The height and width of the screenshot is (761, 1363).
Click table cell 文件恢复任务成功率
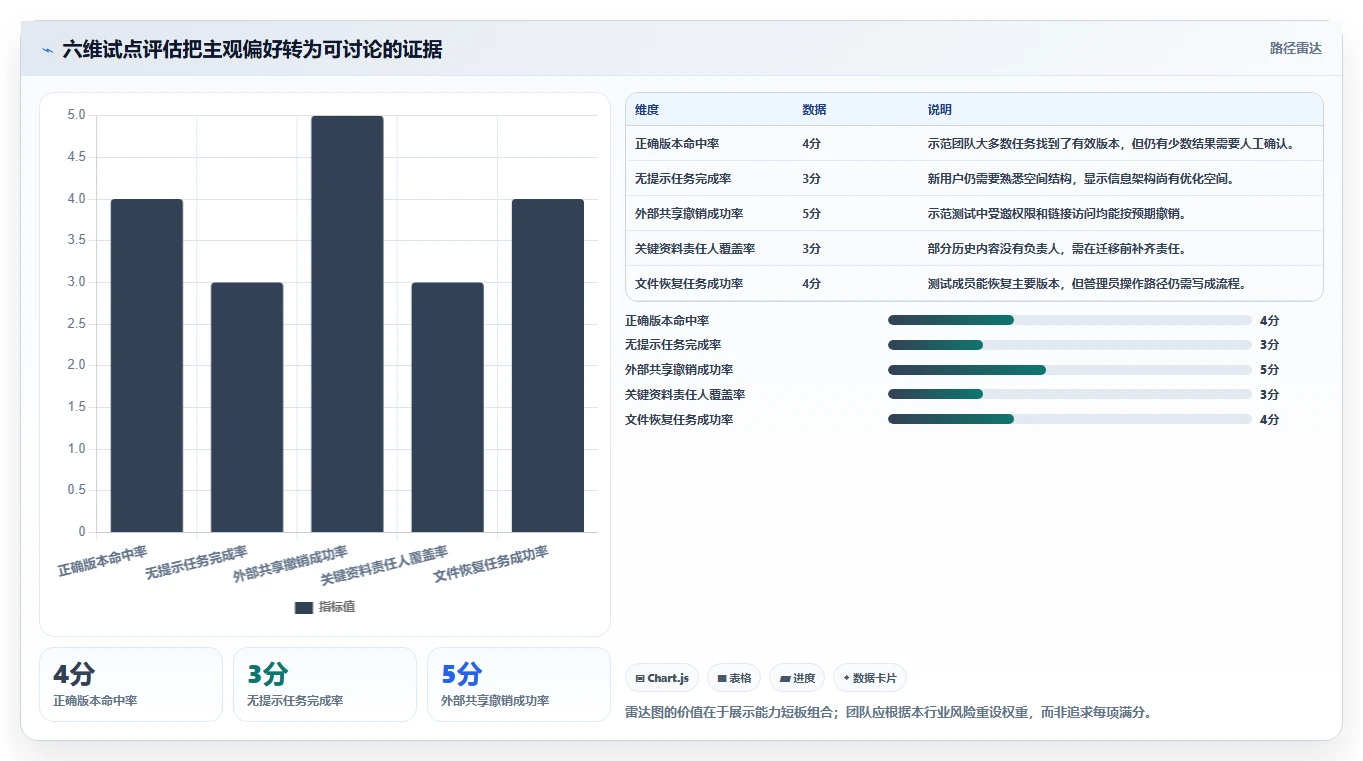(x=689, y=284)
